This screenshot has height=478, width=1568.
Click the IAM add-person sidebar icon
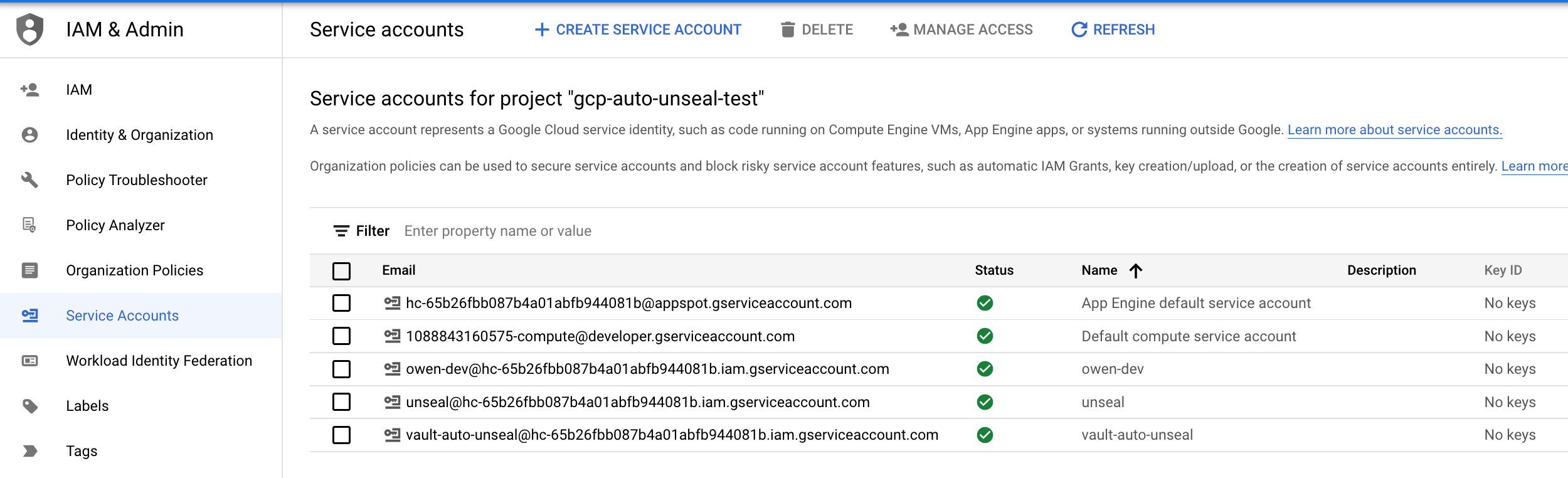(29, 90)
